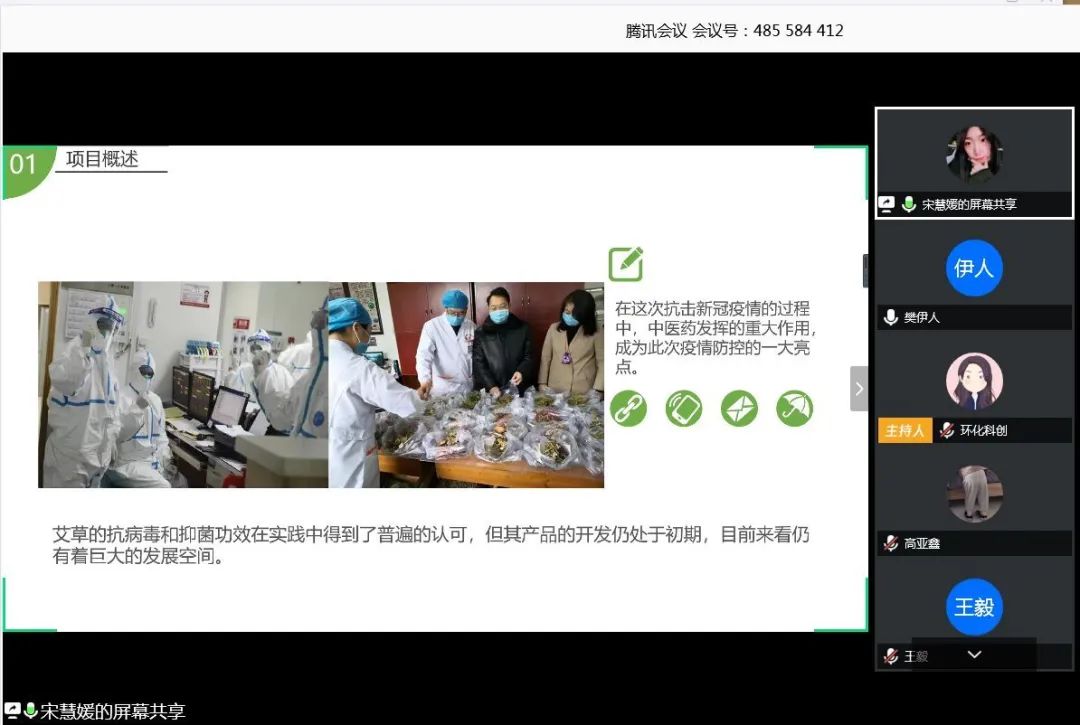1080x725 pixels.
Task: Click the green umbrella icon
Action: coord(794,408)
